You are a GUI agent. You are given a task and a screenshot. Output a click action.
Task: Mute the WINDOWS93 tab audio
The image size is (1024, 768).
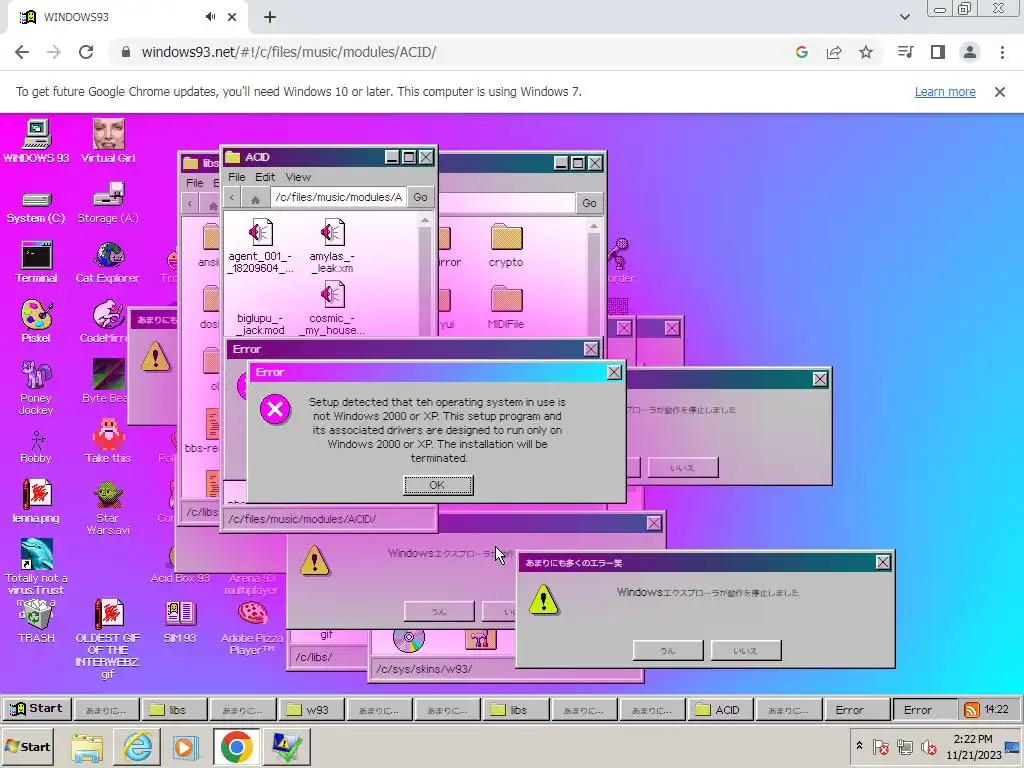(210, 17)
